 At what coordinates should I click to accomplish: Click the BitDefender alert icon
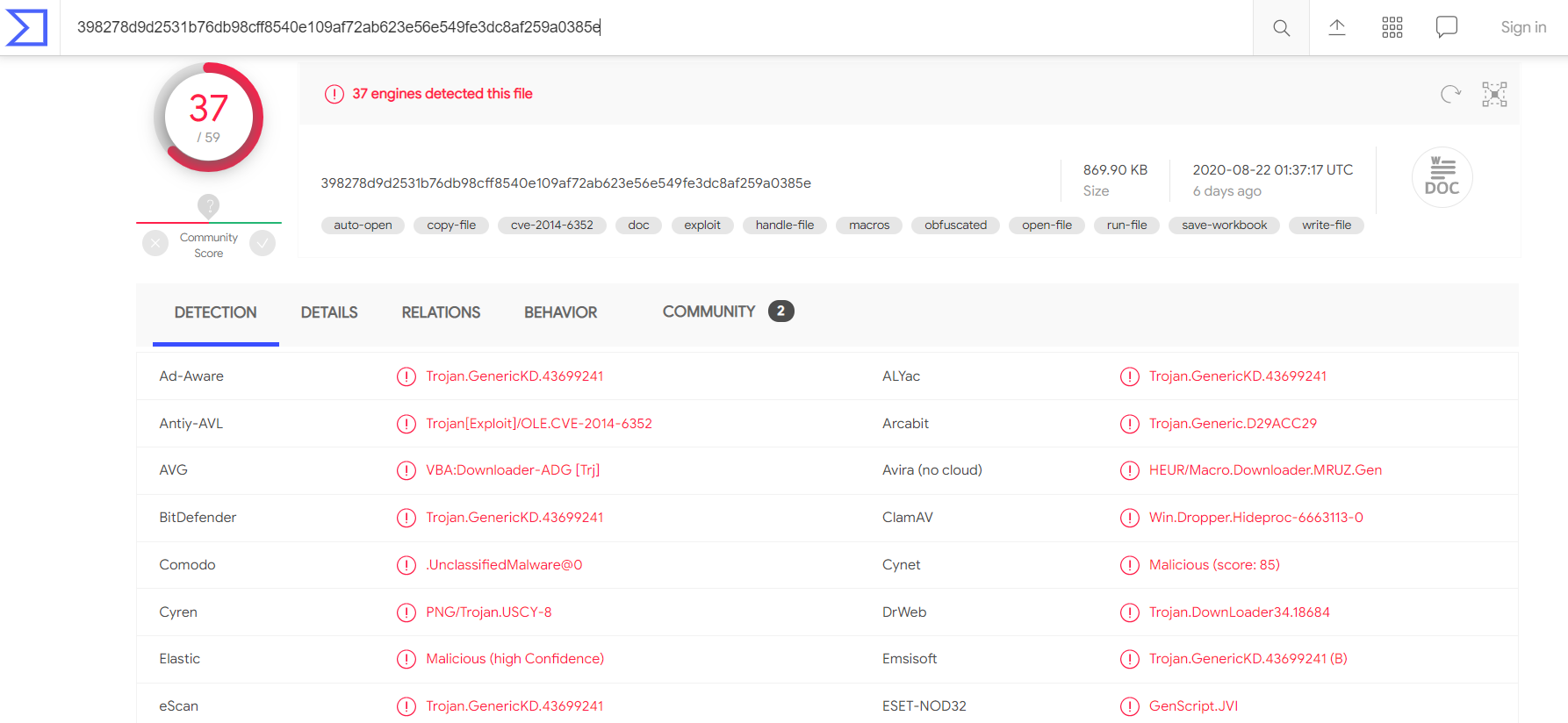(406, 518)
